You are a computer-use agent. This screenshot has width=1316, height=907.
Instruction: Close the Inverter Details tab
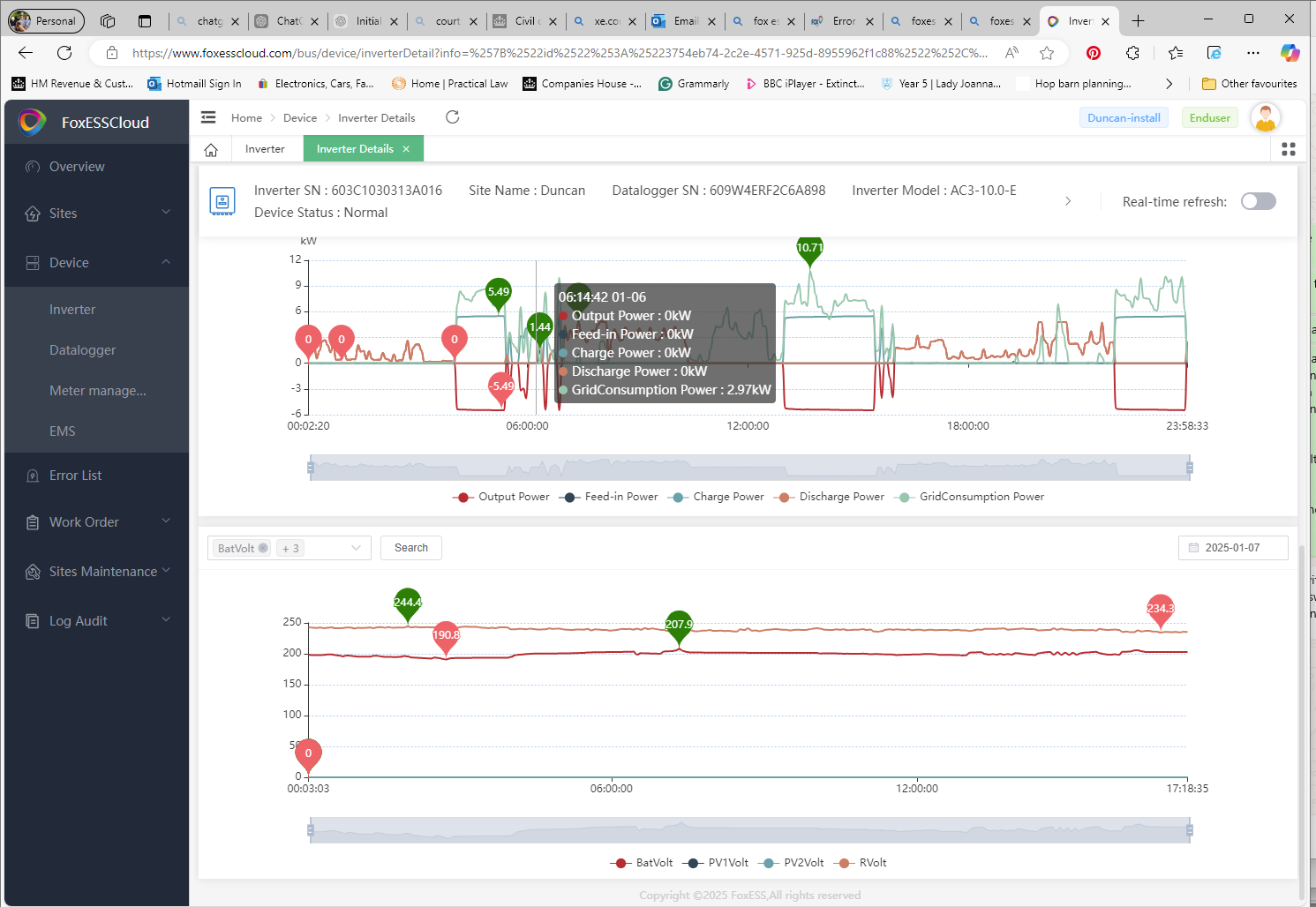point(406,149)
